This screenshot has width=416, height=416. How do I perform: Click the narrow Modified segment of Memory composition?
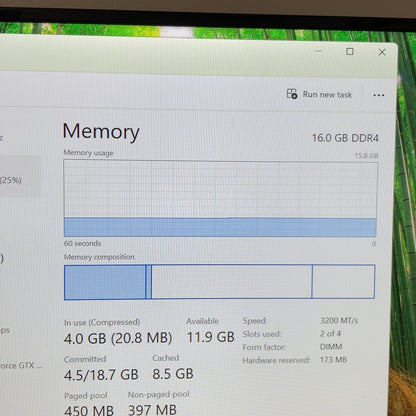point(149,282)
